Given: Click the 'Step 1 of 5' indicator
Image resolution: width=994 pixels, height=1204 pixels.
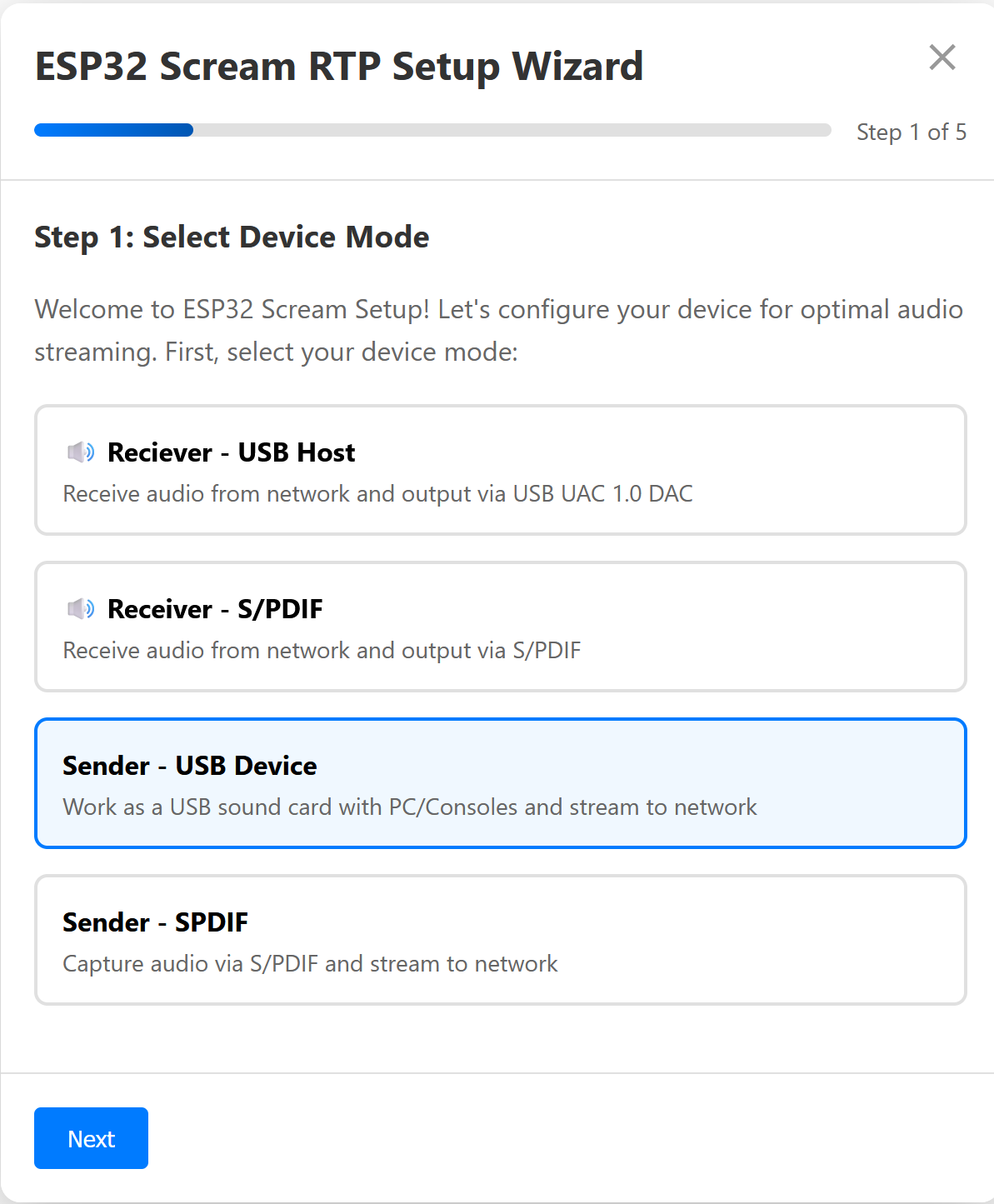Looking at the screenshot, I should tap(911, 132).
